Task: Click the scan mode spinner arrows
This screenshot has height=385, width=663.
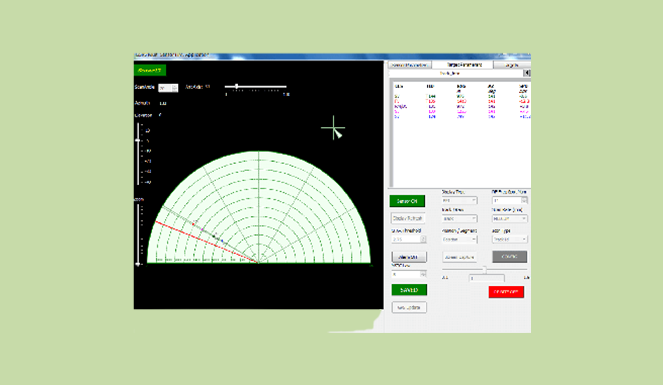Action: click(x=175, y=88)
